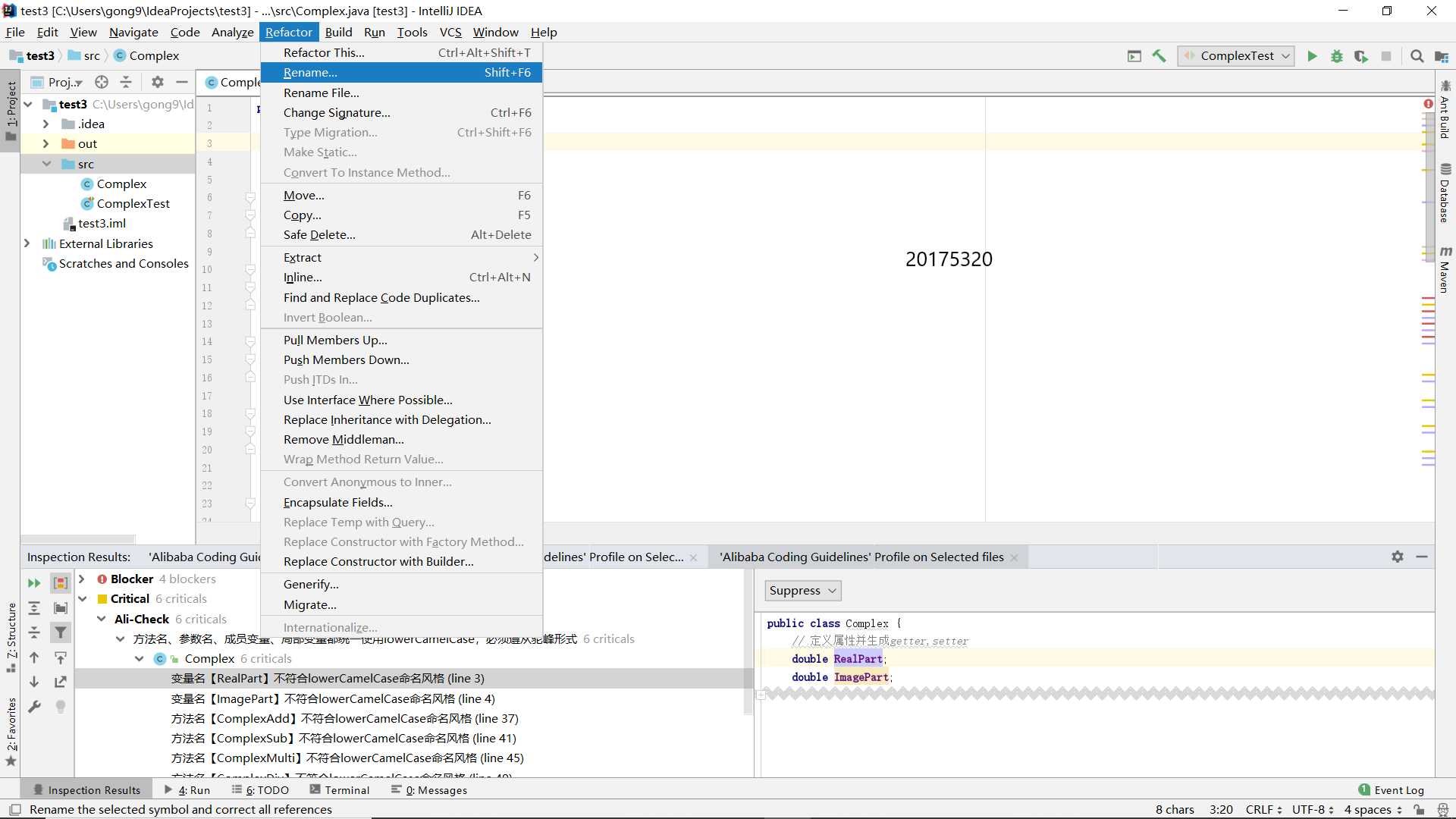
Task: Toggle group by severity in inspection toolbar
Action: click(x=61, y=583)
